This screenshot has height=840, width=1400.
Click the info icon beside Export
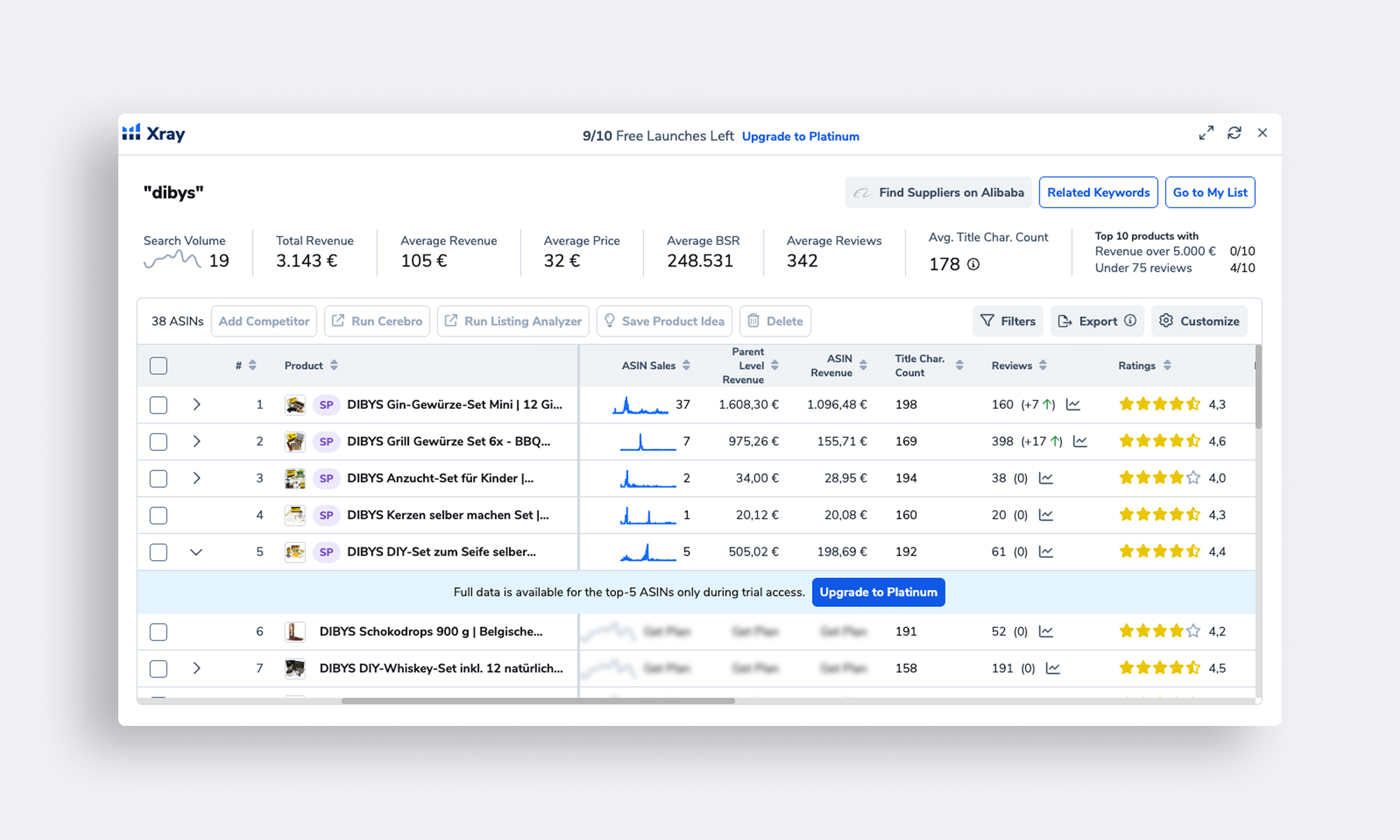coord(1130,321)
